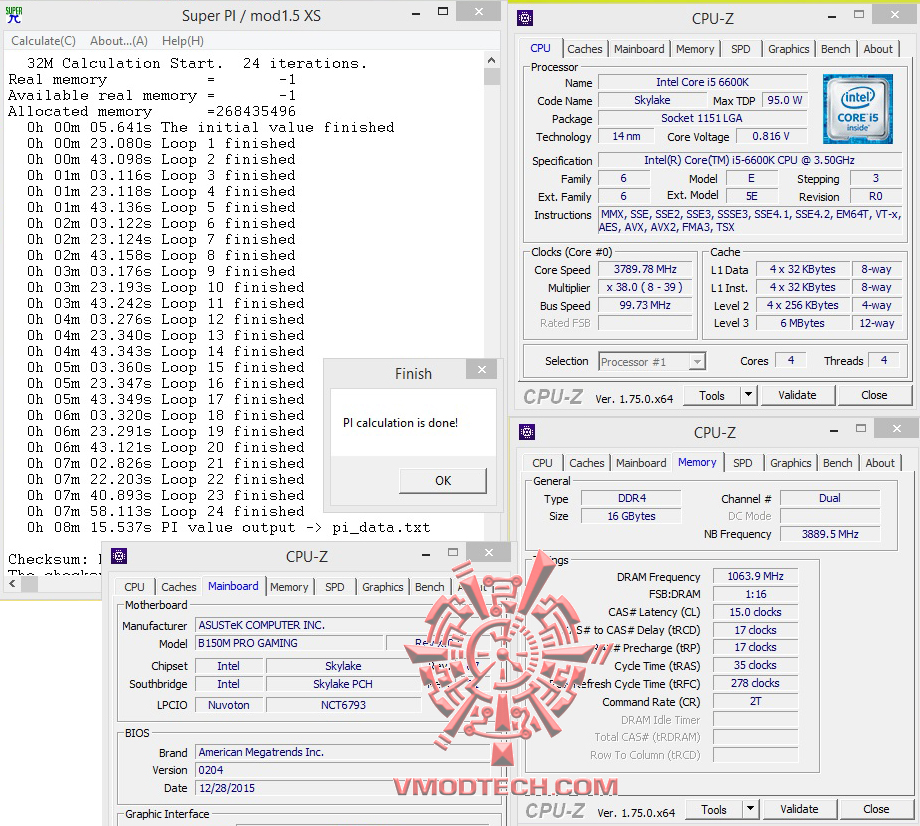Image resolution: width=920 pixels, height=826 pixels.
Task: Close the Finish dialog with its X
Action: coord(482,370)
